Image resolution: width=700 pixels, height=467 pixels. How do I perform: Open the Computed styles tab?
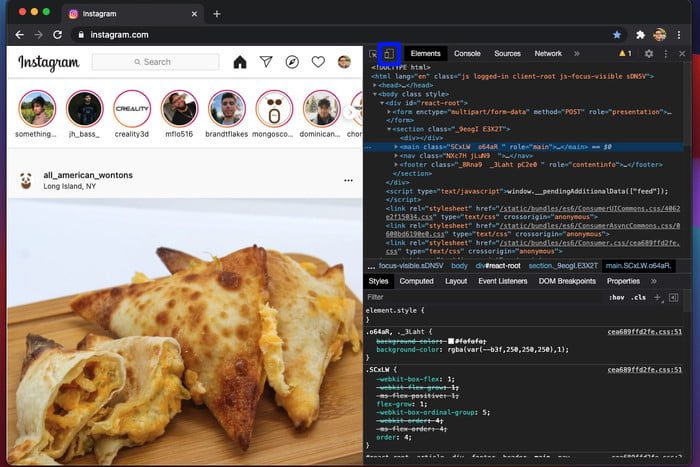coord(417,281)
